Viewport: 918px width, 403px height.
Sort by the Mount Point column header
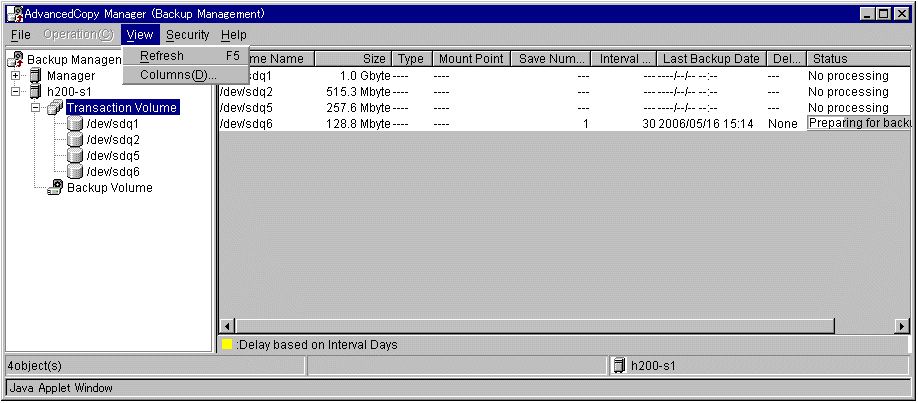(471, 59)
